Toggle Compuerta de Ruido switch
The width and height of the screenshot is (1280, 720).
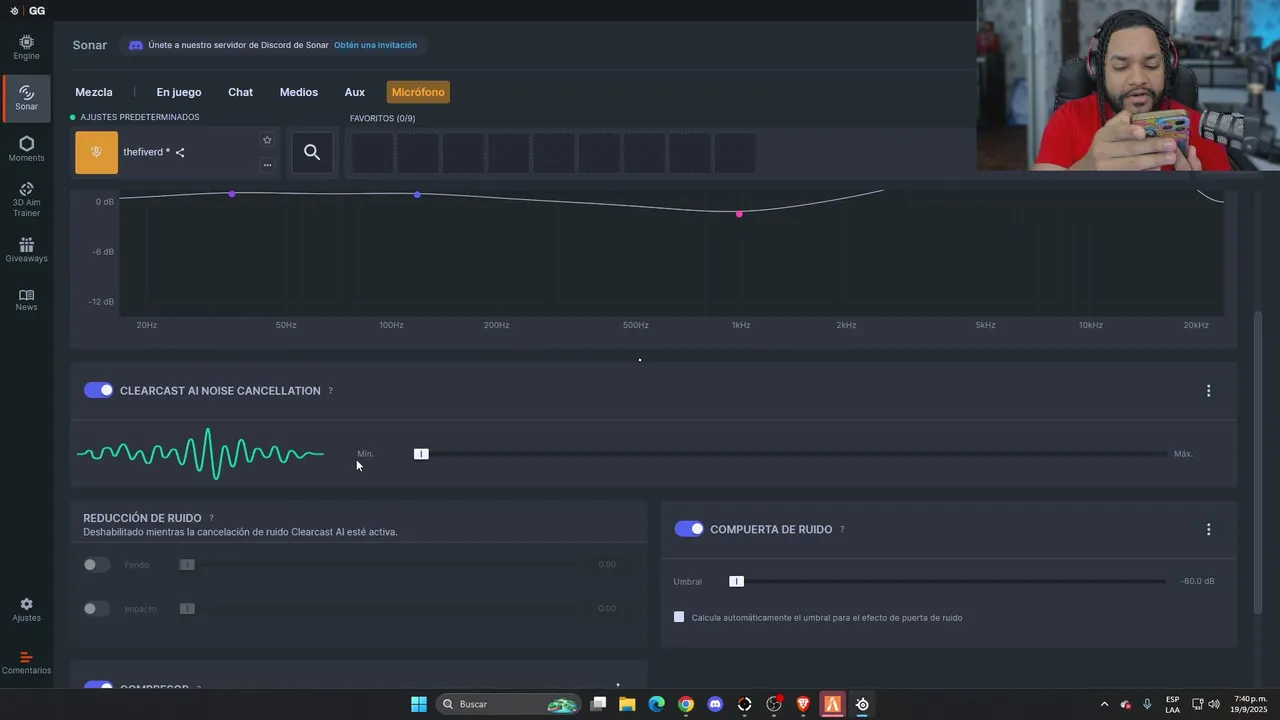click(689, 529)
